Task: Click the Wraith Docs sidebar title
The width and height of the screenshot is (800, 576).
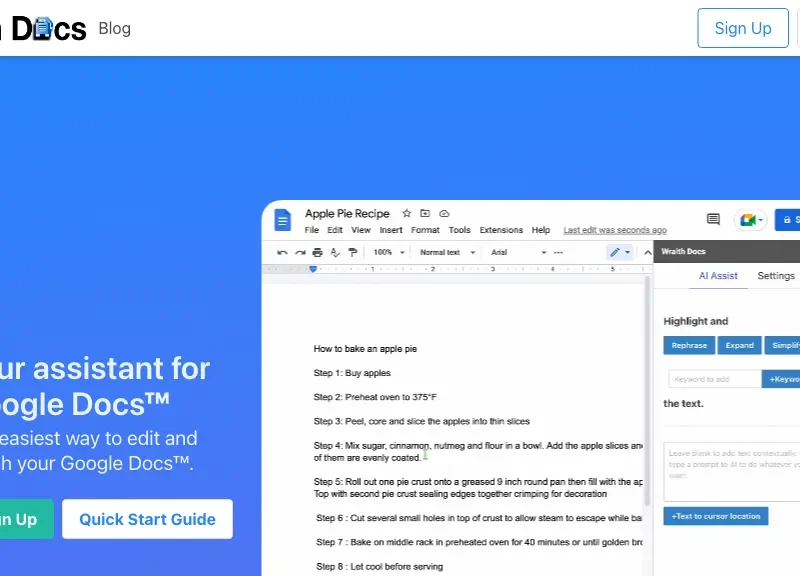Action: tap(683, 252)
